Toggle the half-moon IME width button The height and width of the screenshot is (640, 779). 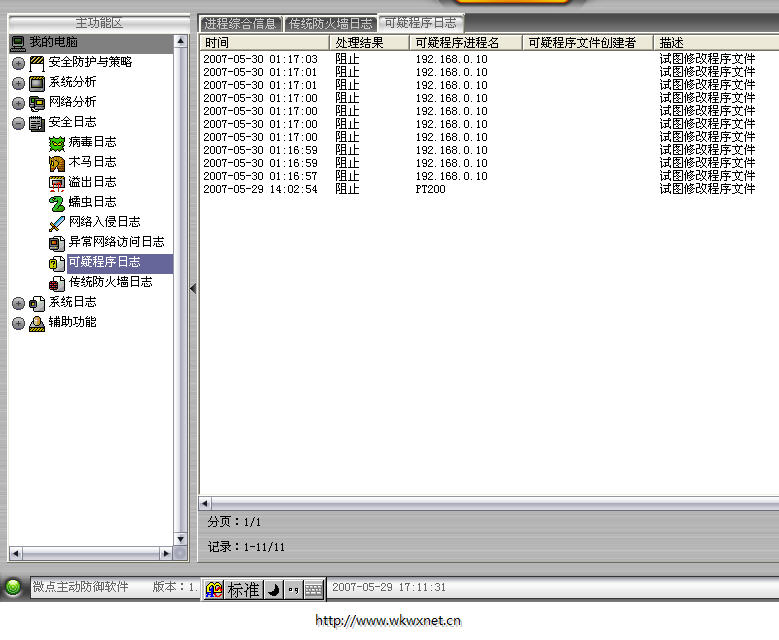pyautogui.click(x=273, y=590)
